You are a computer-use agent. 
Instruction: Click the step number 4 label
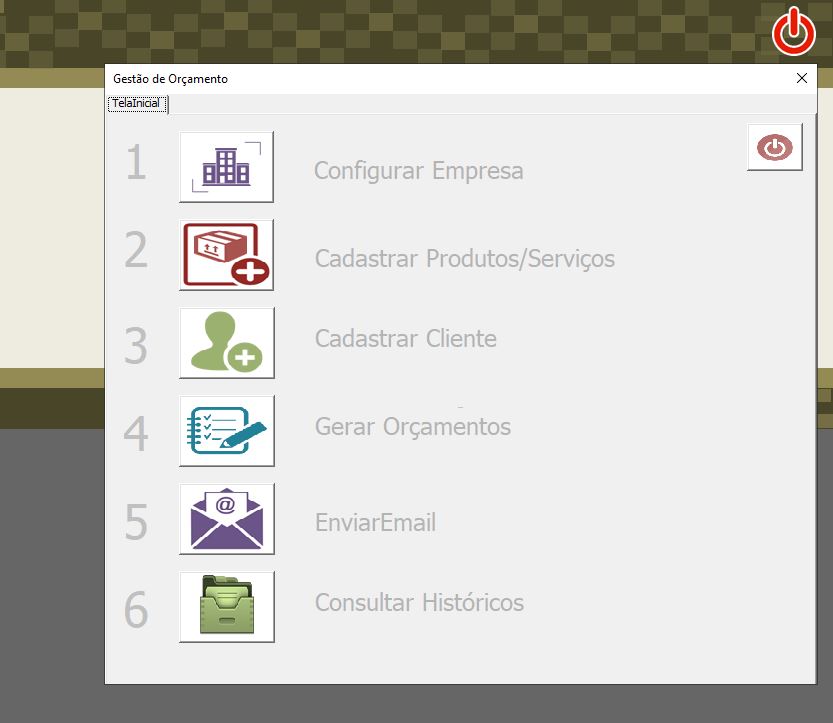pyautogui.click(x=136, y=433)
